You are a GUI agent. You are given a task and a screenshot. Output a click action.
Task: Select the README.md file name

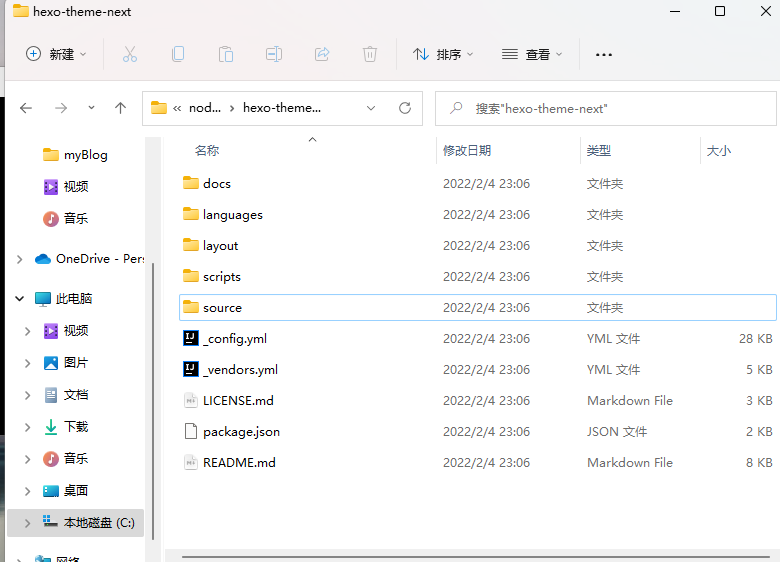tap(239, 462)
